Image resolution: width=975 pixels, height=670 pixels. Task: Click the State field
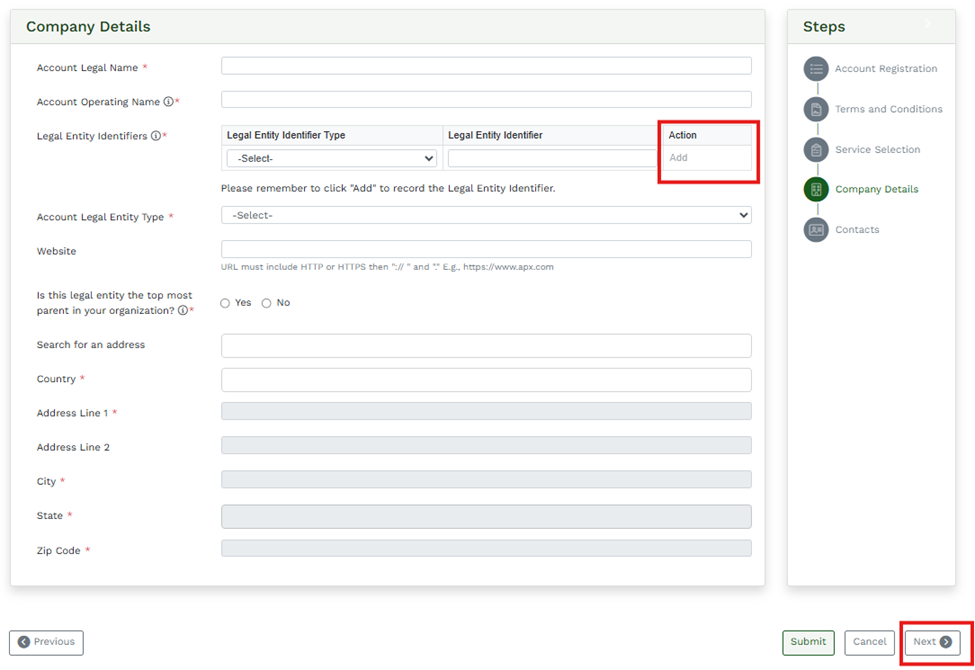coord(486,516)
